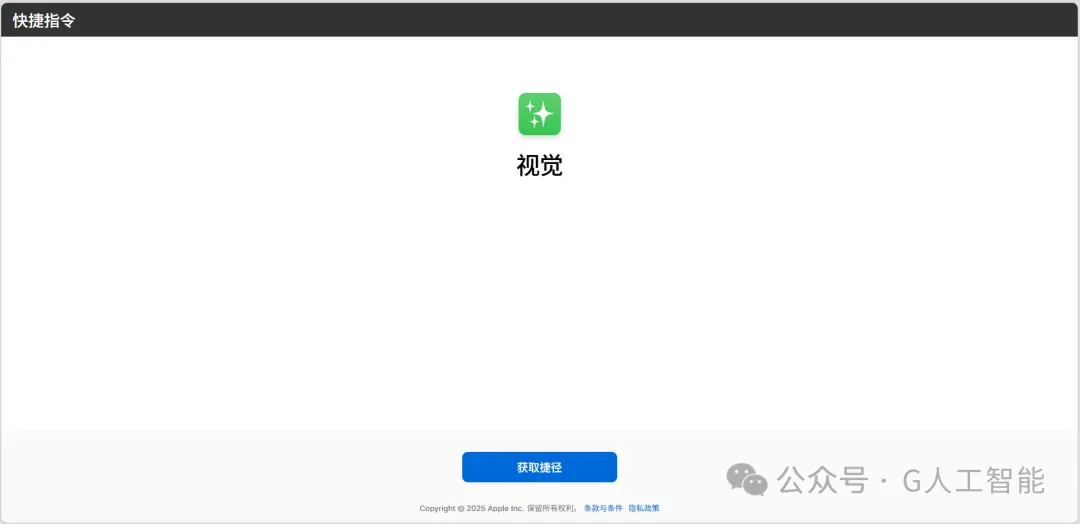1080x524 pixels.
Task: Open the 条款与条件 link
Action: (x=603, y=509)
